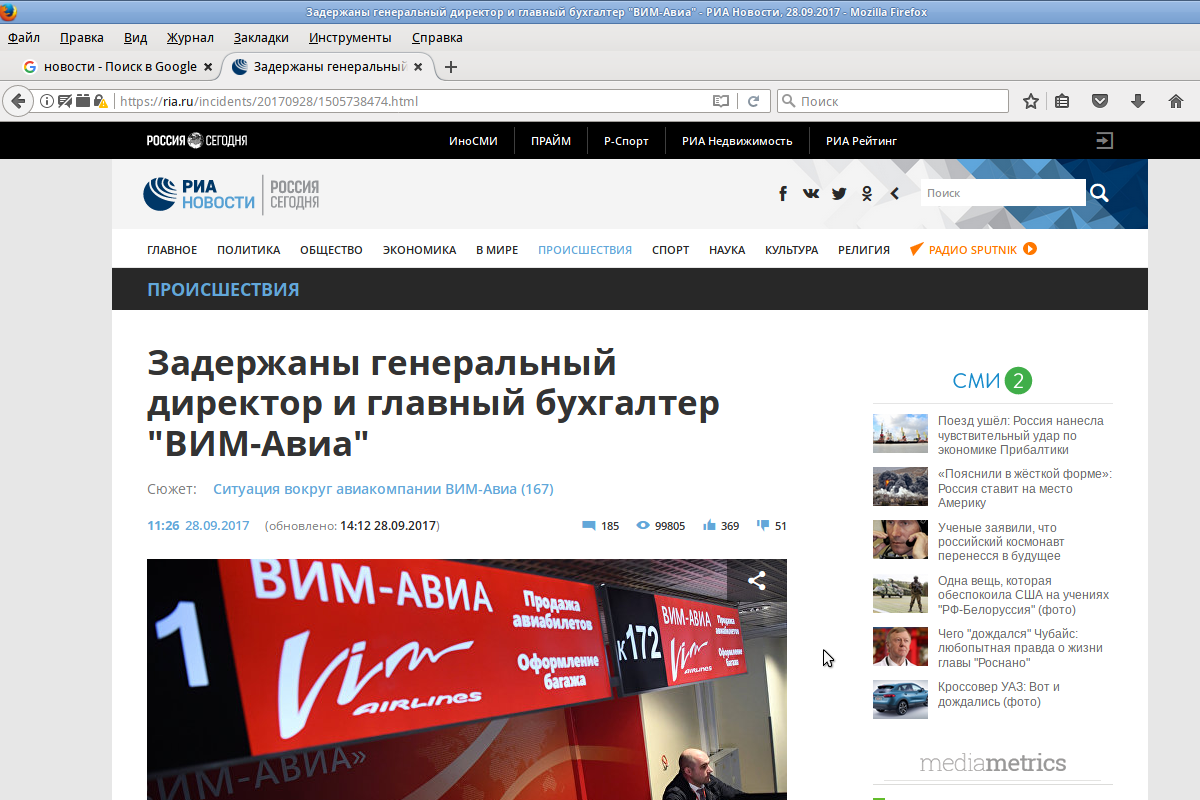Click the Firefox back navigation button
The height and width of the screenshot is (800, 1200).
[18, 101]
